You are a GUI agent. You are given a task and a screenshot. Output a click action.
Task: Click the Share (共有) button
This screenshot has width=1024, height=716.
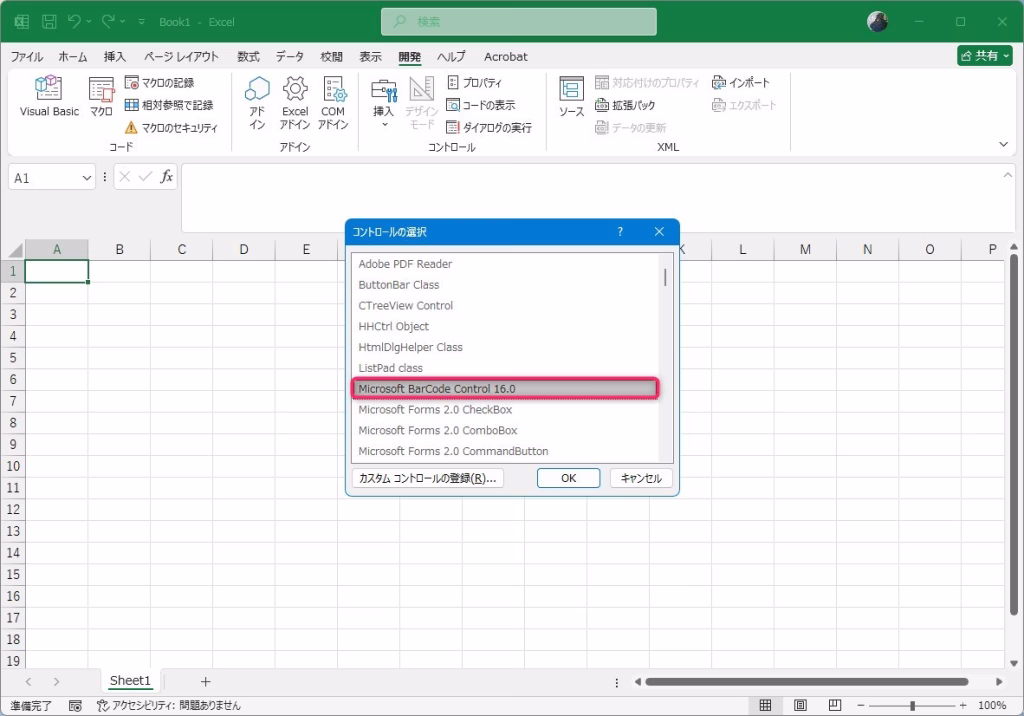(x=985, y=56)
